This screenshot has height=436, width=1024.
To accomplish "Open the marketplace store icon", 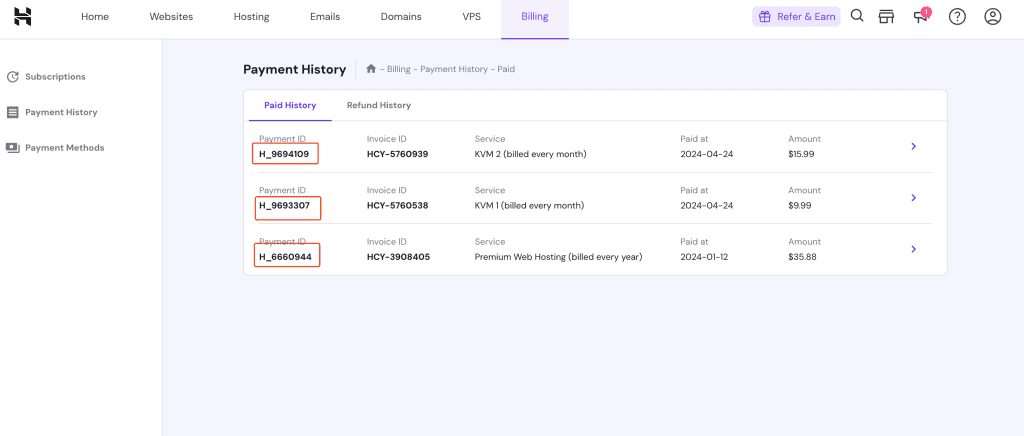I will [886, 17].
